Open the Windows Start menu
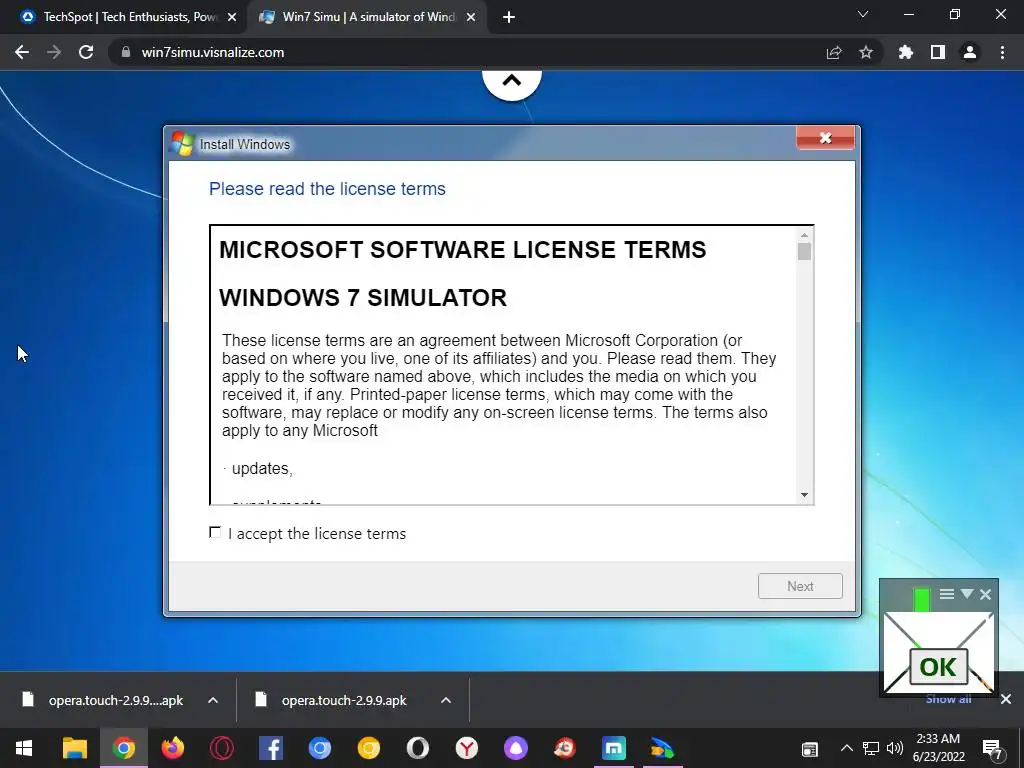Viewport: 1024px width, 768px height. 24,748
